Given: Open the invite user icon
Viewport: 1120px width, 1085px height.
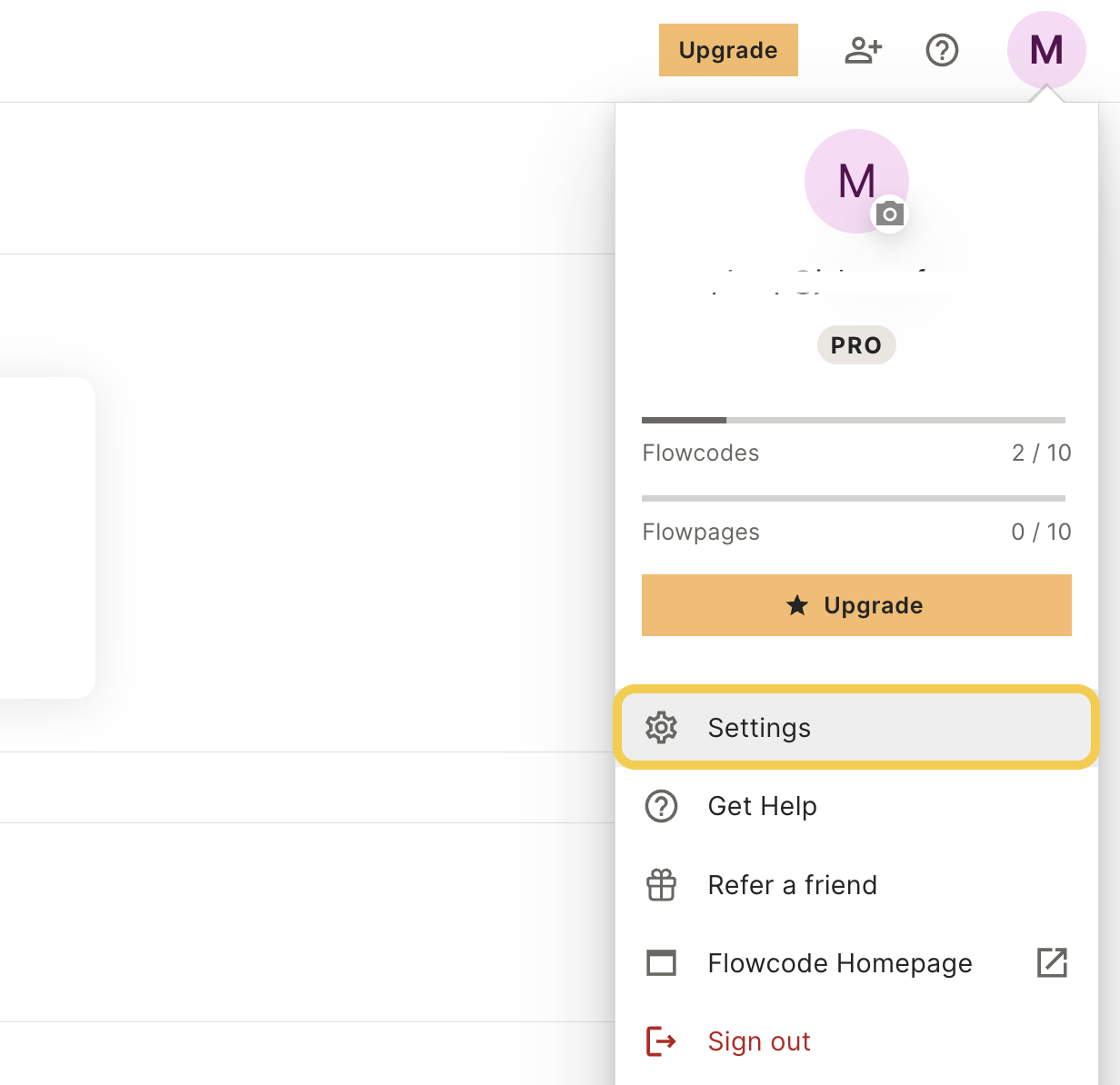Looking at the screenshot, I should [863, 50].
